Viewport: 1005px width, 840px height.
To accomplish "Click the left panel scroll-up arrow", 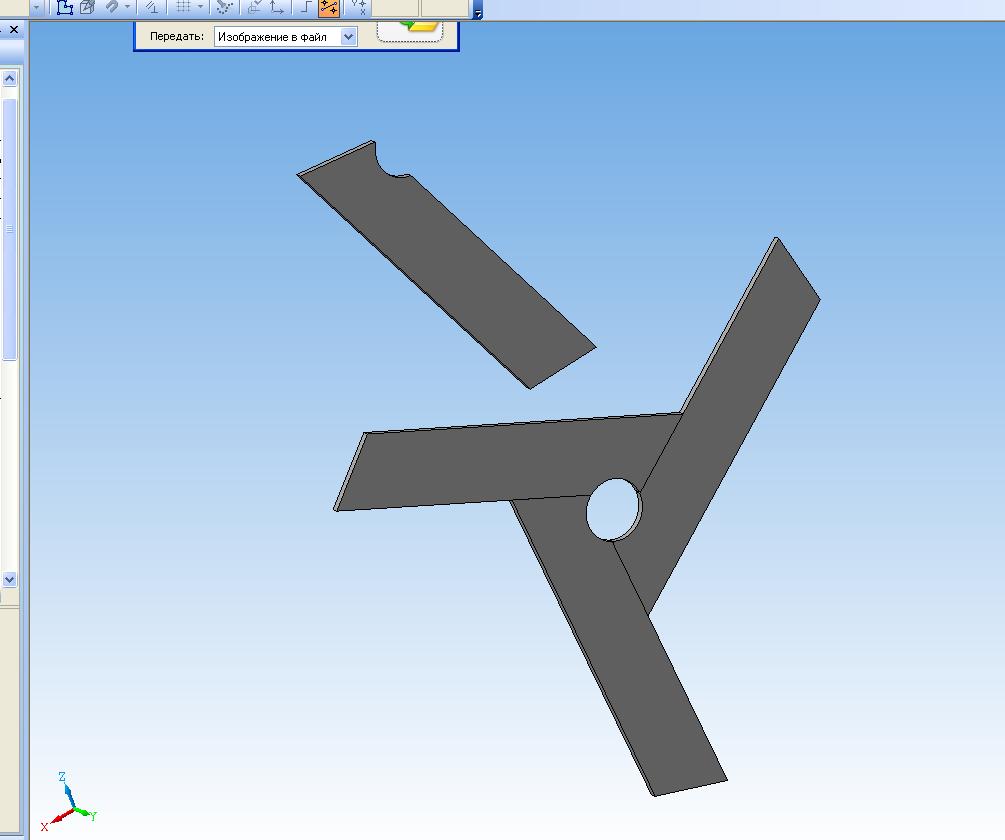I will click(10, 78).
